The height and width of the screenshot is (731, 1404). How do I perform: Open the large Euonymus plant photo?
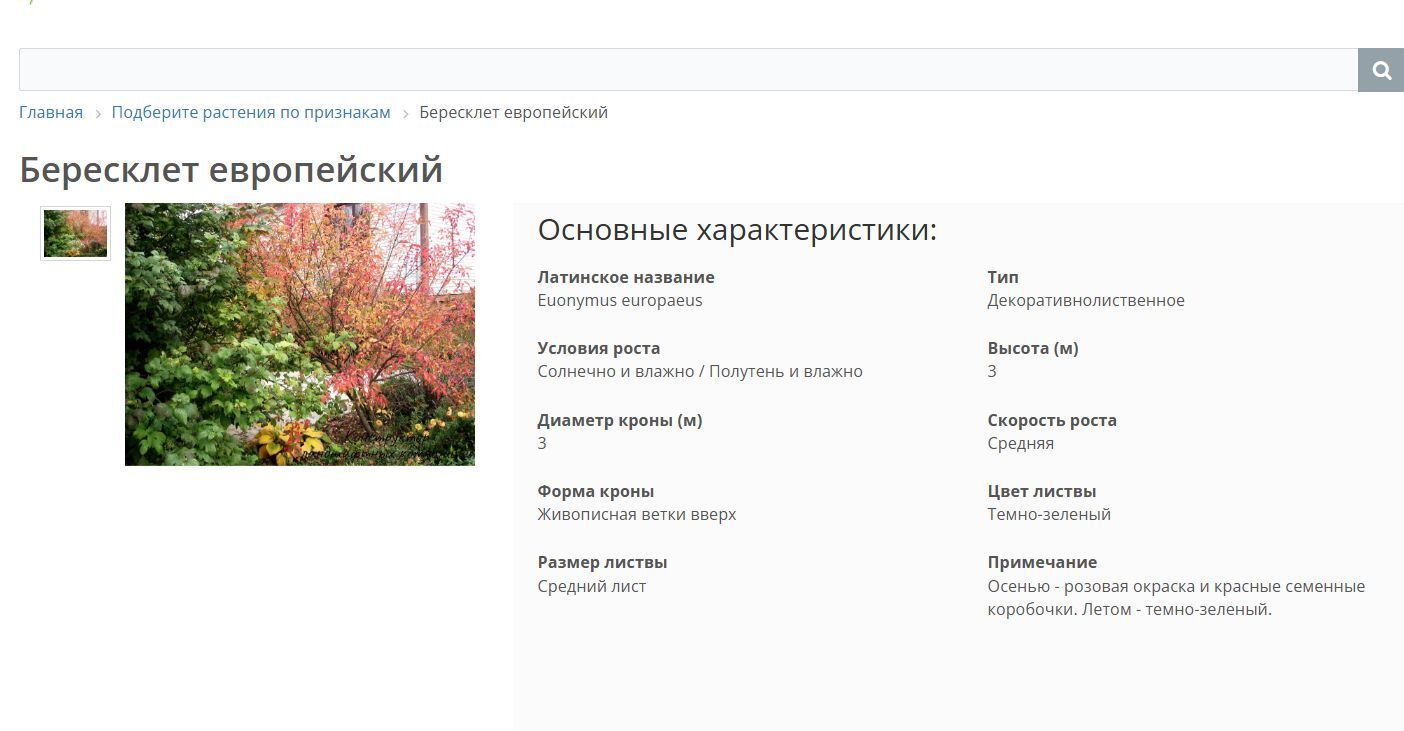pyautogui.click(x=299, y=334)
